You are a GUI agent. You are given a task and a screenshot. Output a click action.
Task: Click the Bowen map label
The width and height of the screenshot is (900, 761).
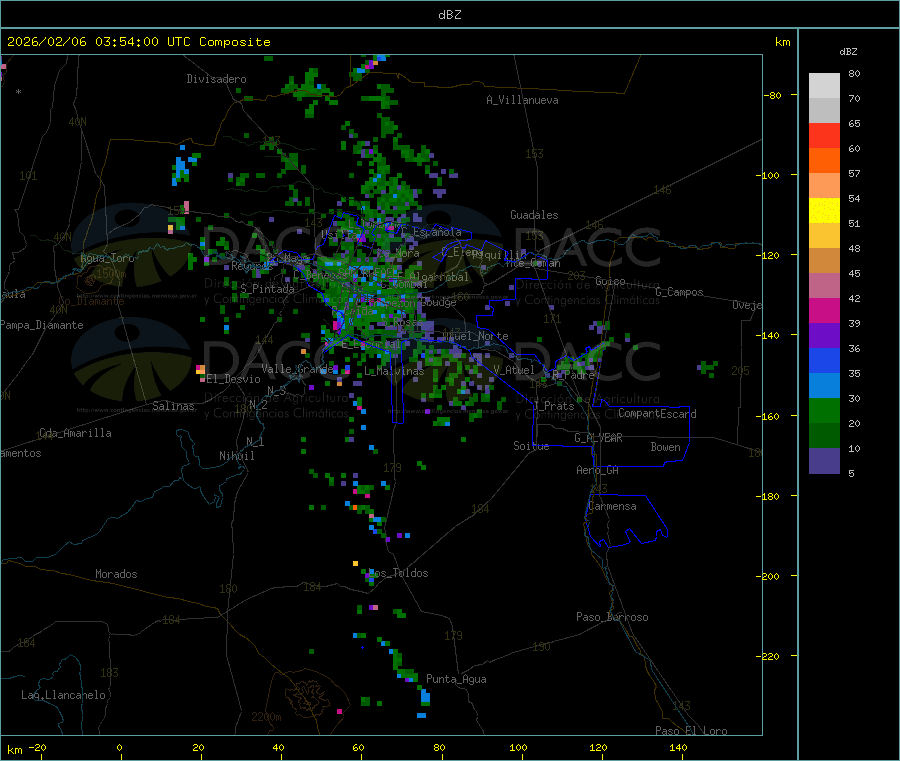tap(665, 447)
